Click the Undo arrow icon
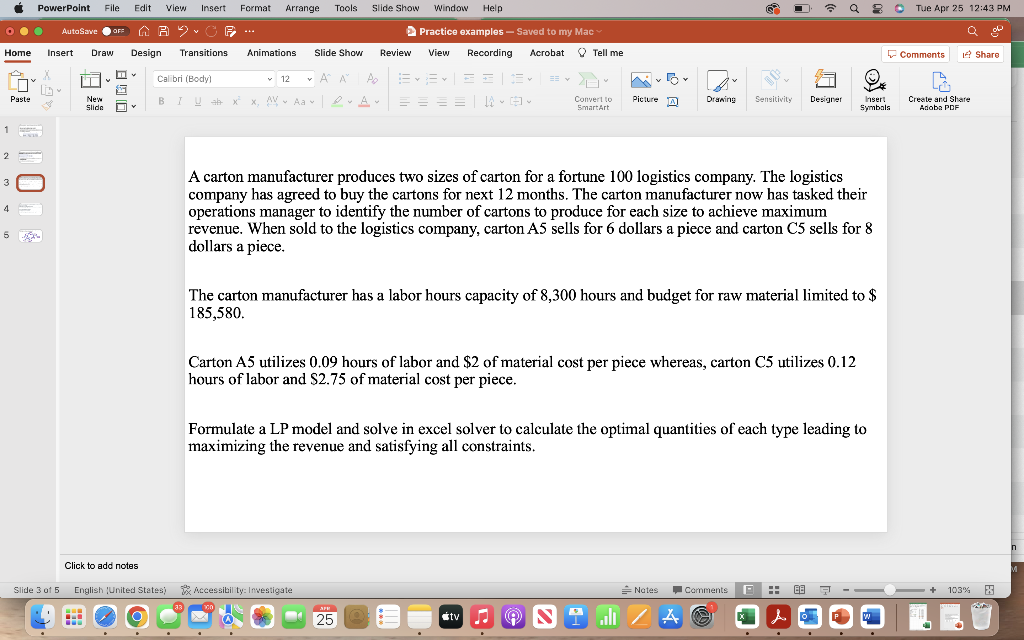This screenshot has height=640, width=1024. click(x=183, y=31)
